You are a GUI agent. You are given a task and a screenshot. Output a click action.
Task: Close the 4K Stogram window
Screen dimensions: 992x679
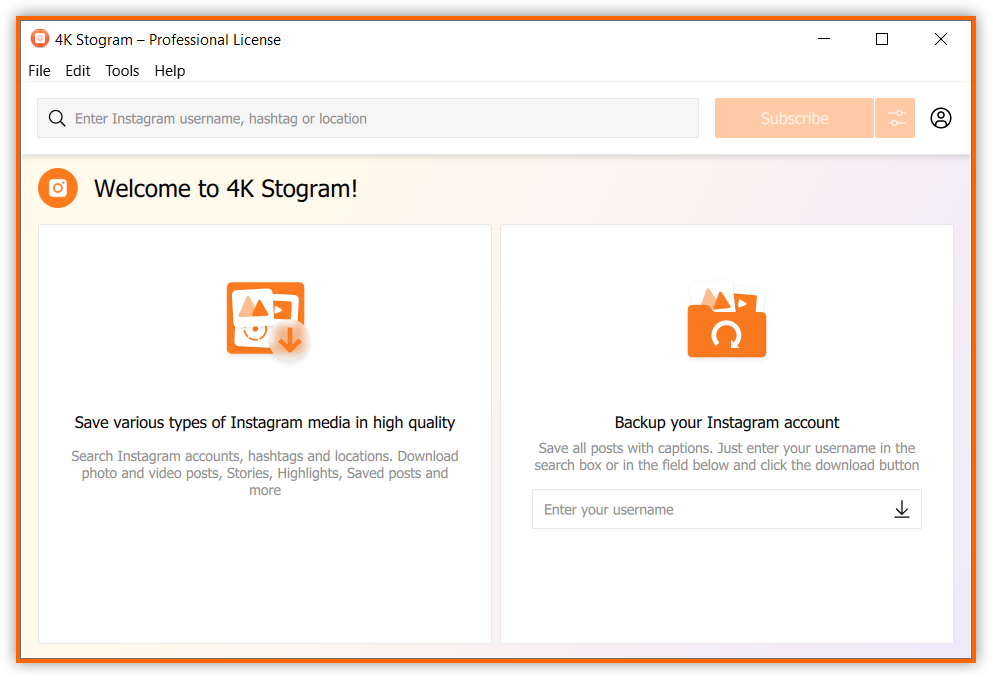point(941,39)
